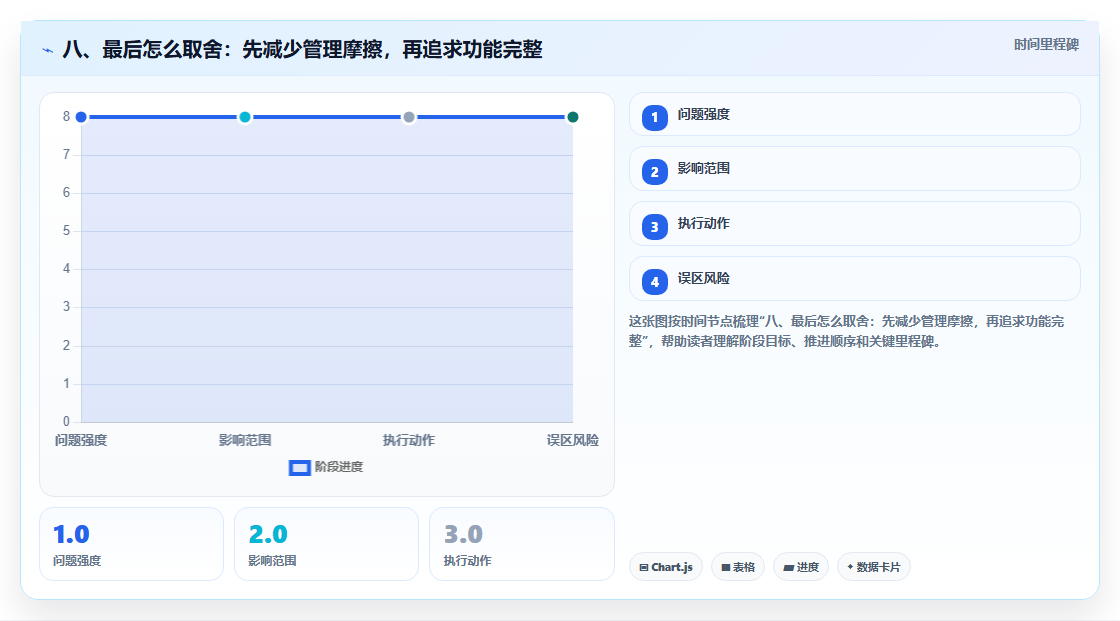Click the section title 八、最后怎么取舍

(302, 50)
